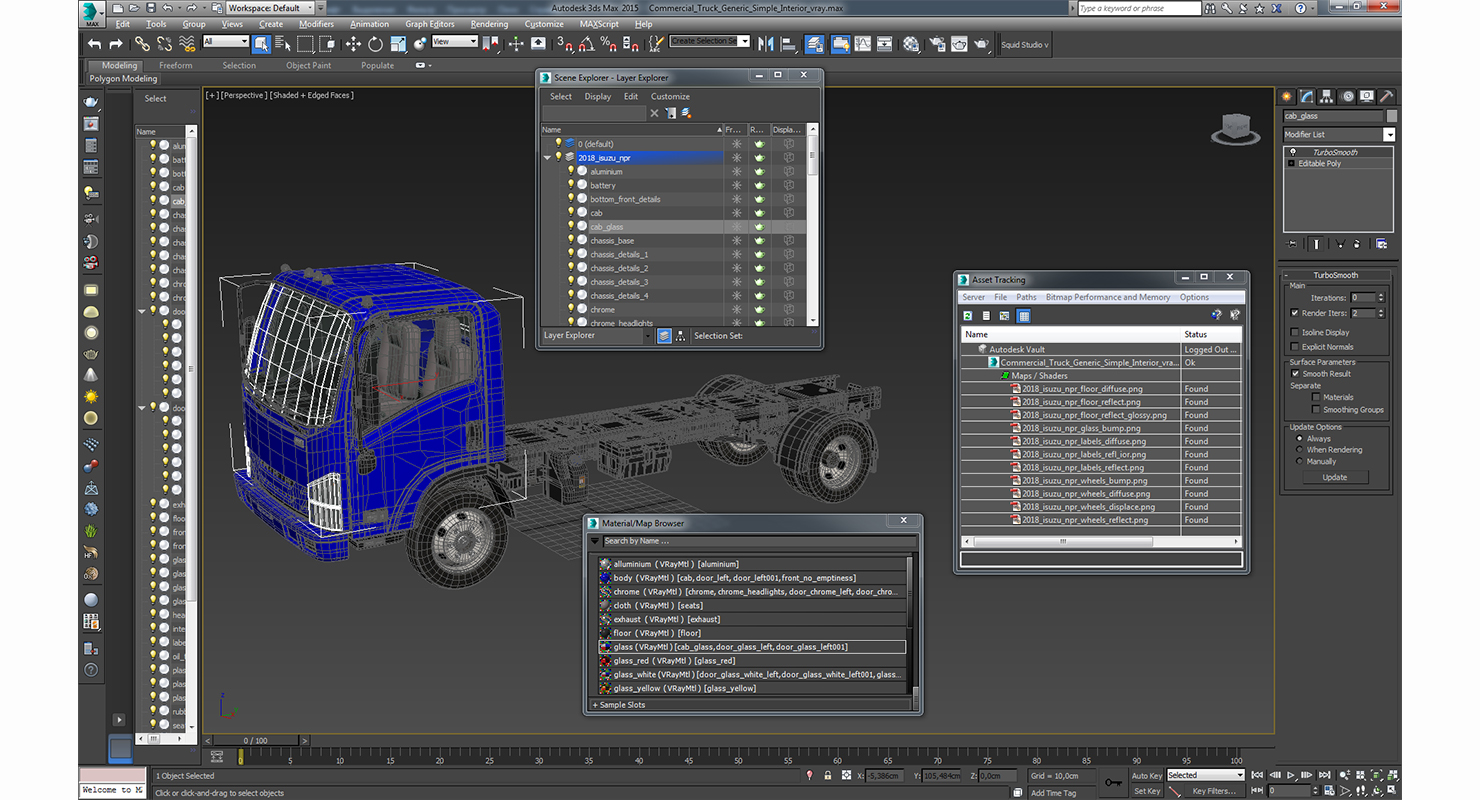Image resolution: width=1480 pixels, height=800 pixels.
Task: Open the Utilities hammer panel icon
Action: [x=1386, y=96]
